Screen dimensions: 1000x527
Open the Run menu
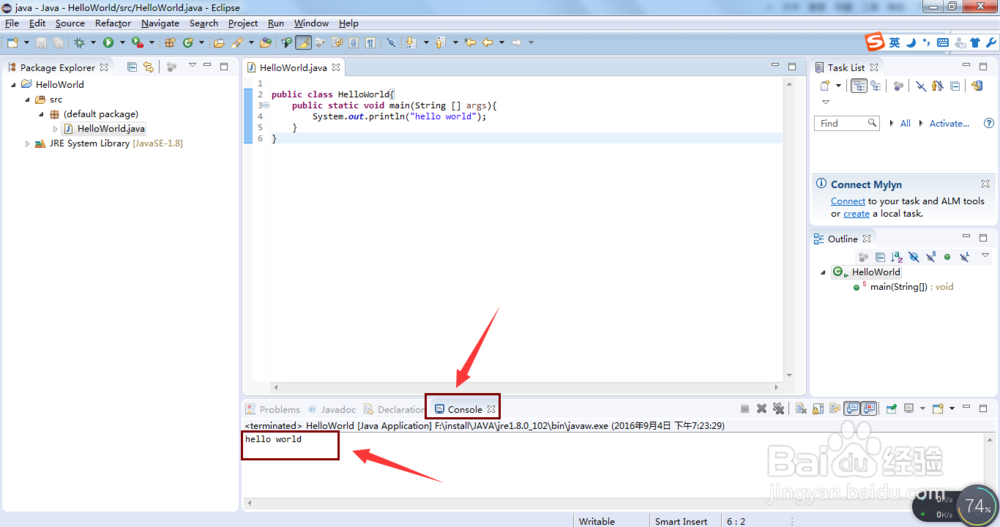(x=276, y=24)
